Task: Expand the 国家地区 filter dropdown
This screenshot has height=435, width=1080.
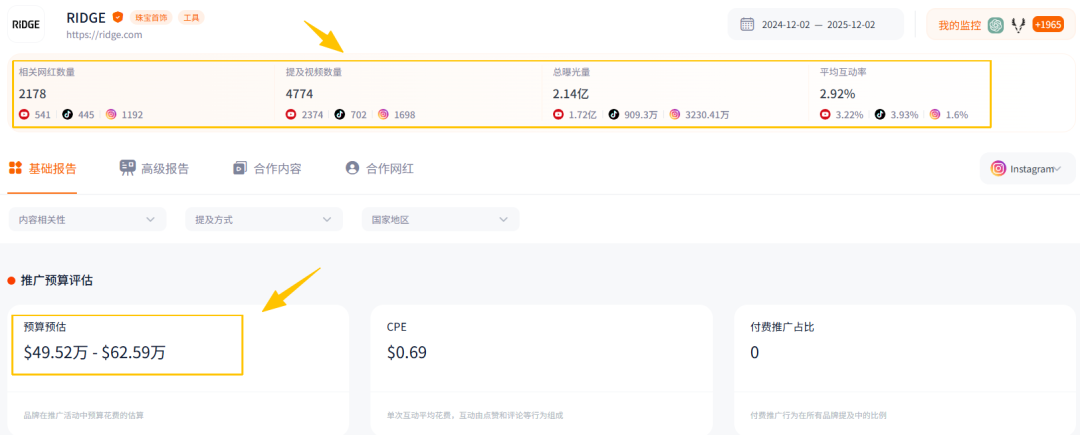Action: [441, 220]
